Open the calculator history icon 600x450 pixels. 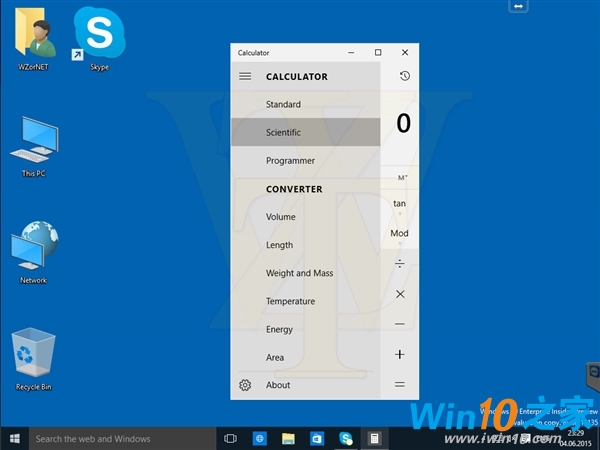[x=404, y=76]
